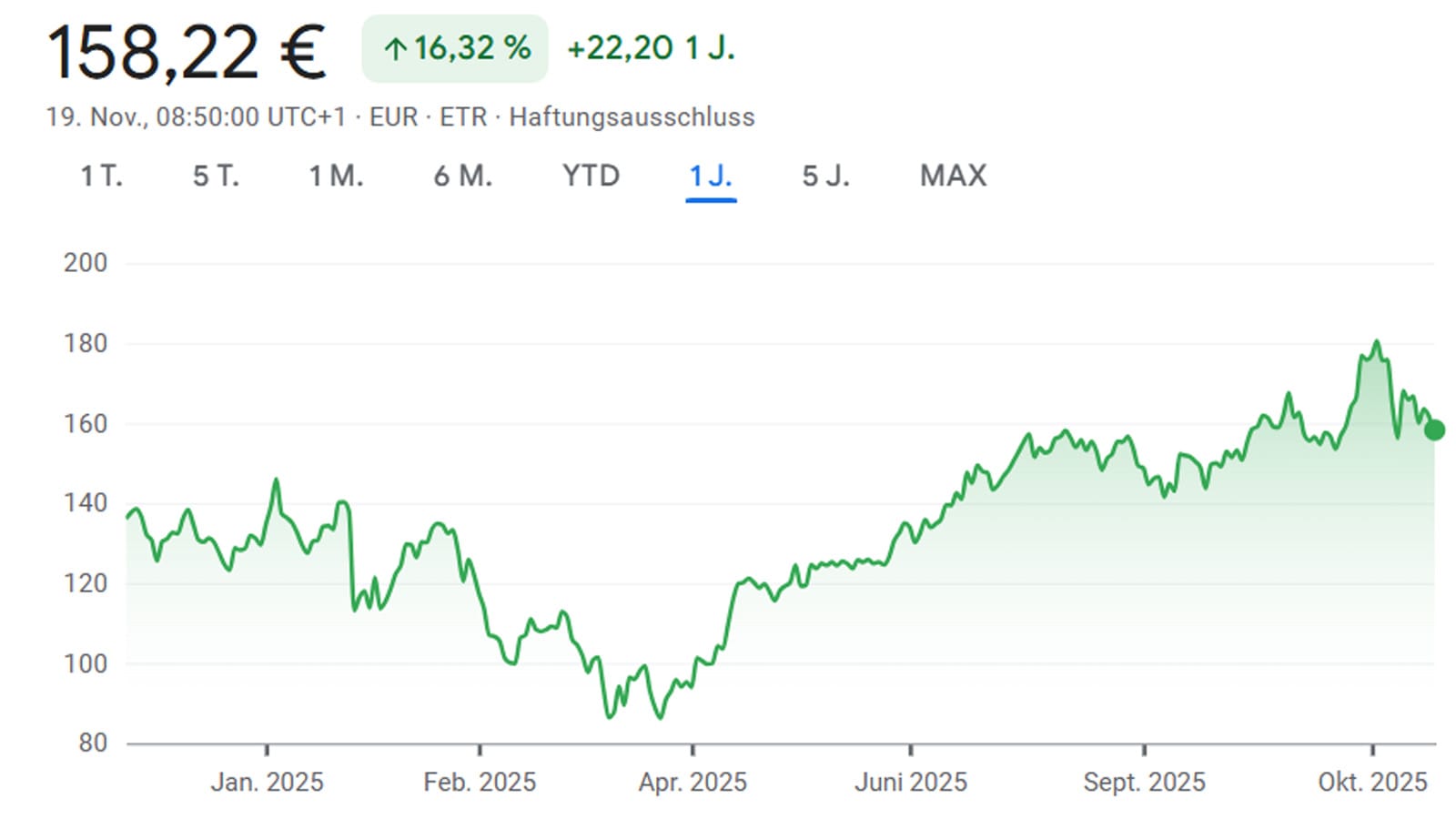The height and width of the screenshot is (819, 1456).
Task: Click the green up arrow icon
Action: click(x=394, y=49)
